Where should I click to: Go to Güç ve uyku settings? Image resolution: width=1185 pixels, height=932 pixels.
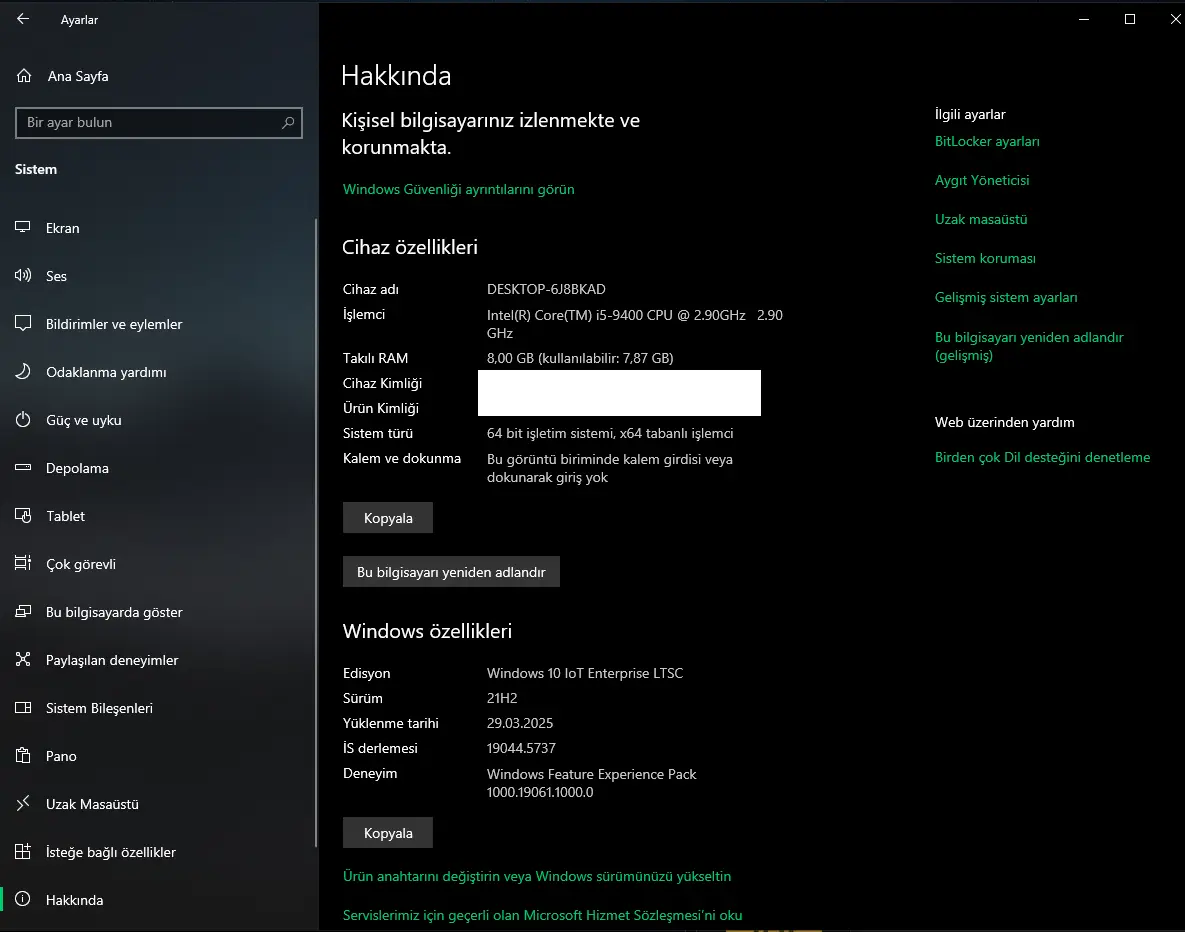[x=159, y=420]
